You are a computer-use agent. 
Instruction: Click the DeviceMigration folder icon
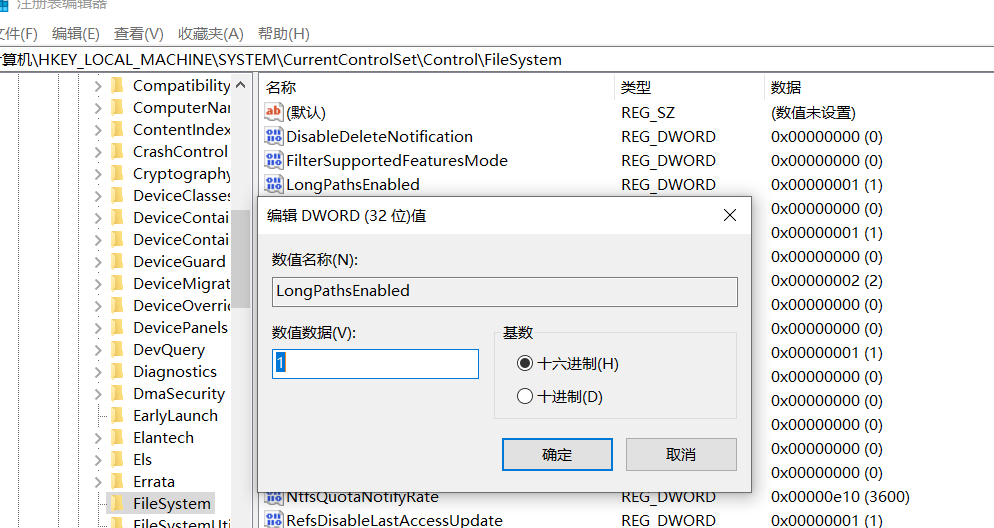click(x=117, y=283)
